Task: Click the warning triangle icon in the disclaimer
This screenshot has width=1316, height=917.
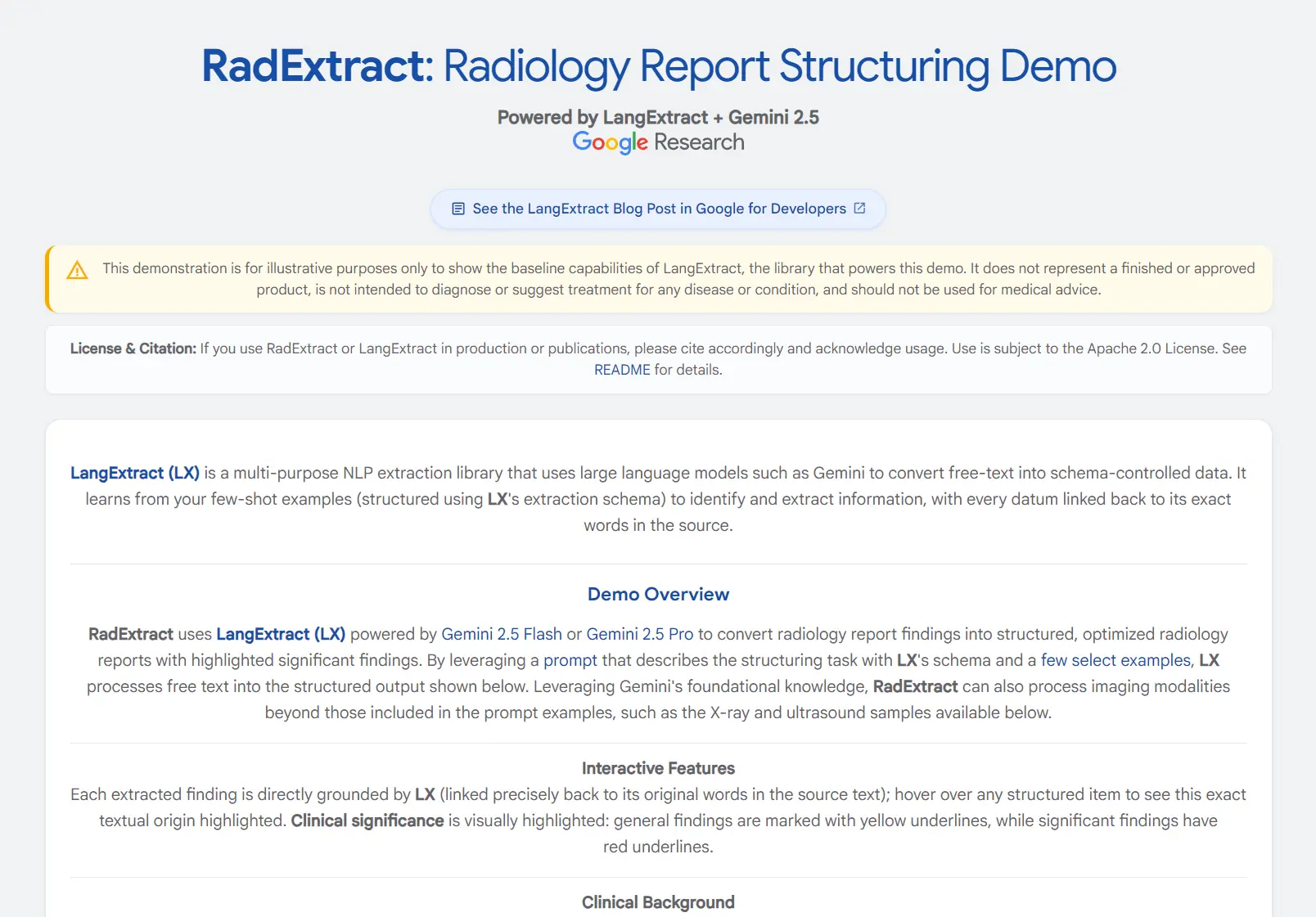Action: point(78,270)
